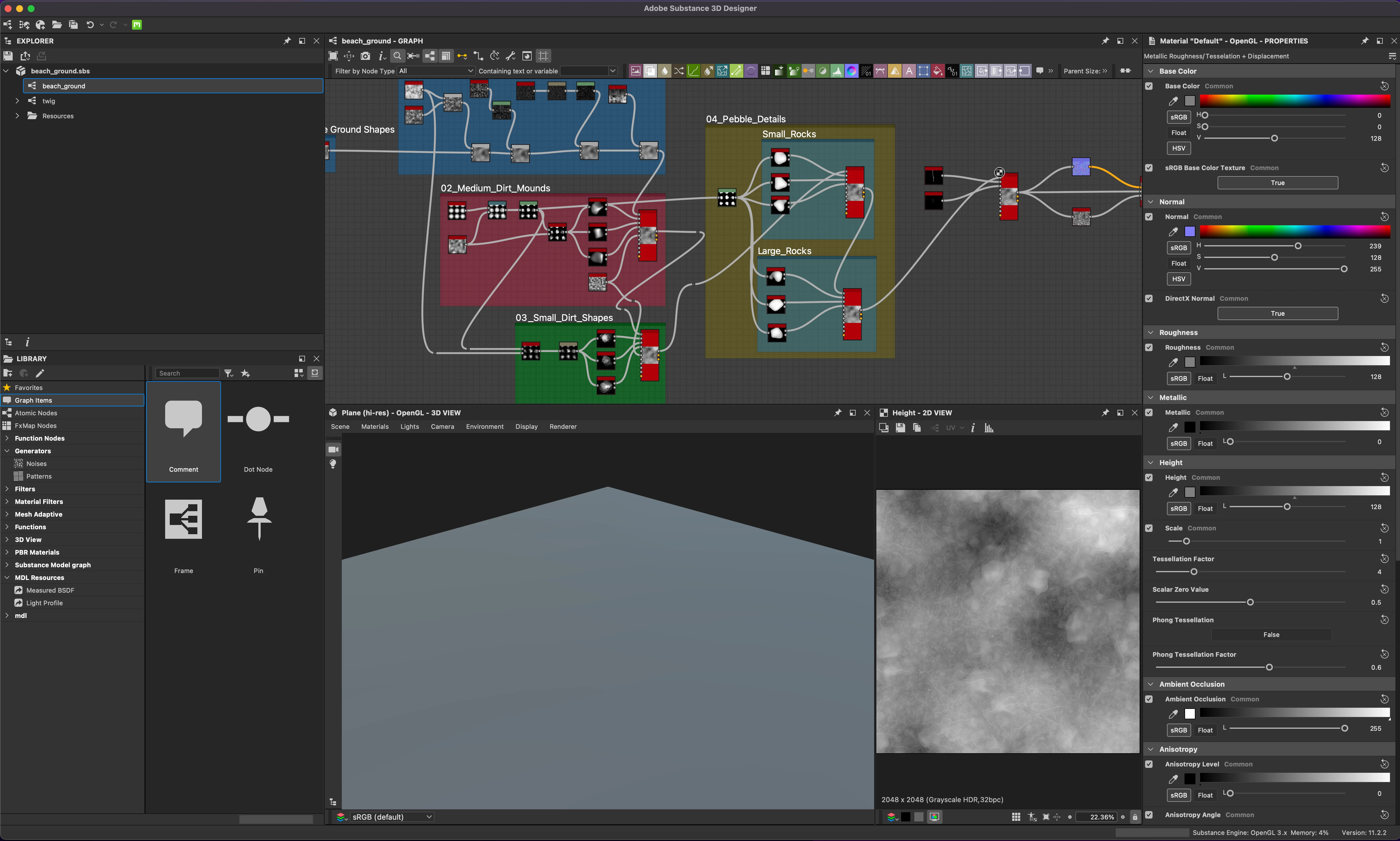Viewport: 1400px width, 841px height.
Task: Reset the Tessellation Factor to default
Action: click(1384, 559)
